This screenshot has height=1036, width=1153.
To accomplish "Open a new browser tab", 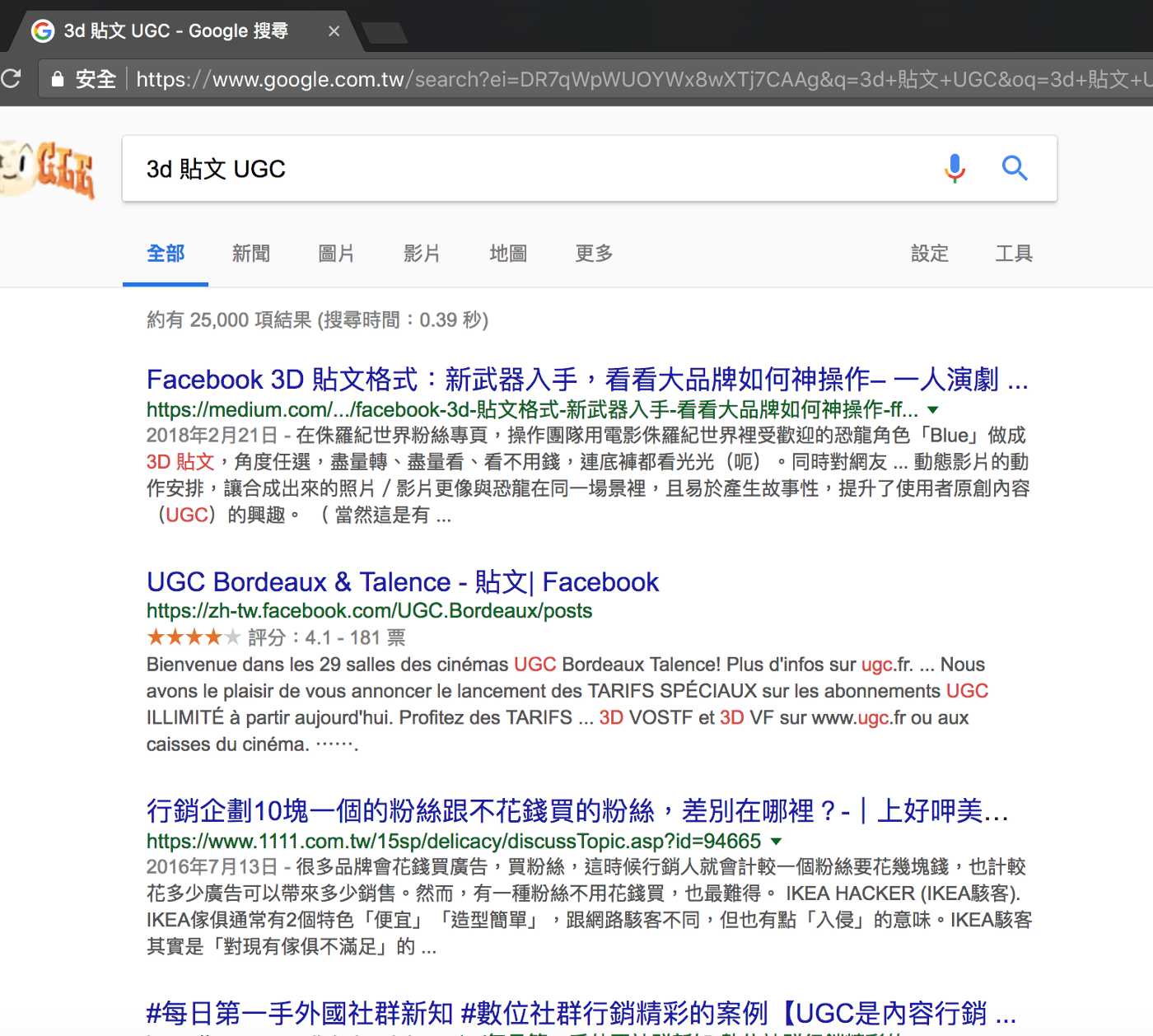I will pos(384,33).
